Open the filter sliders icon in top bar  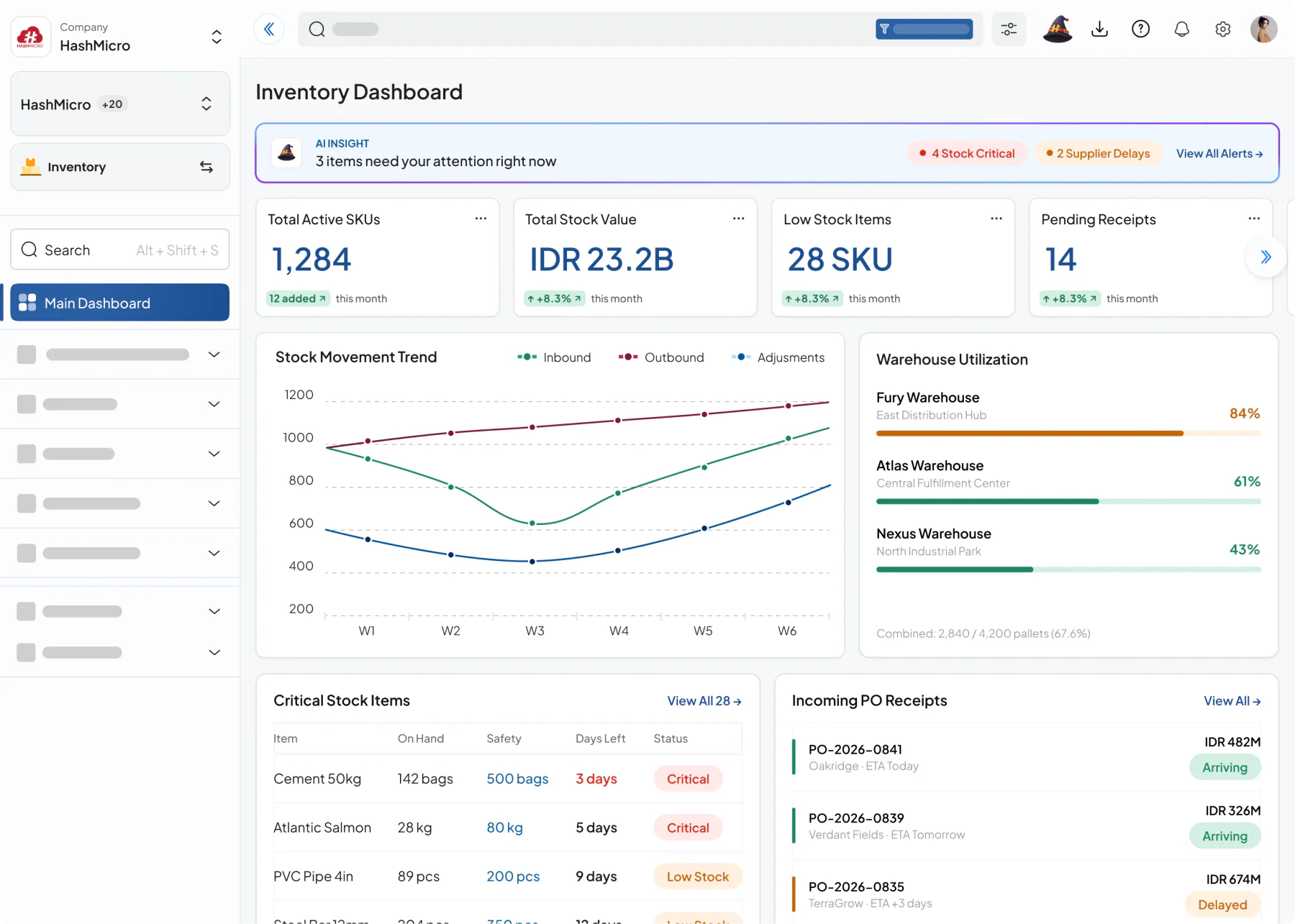pos(1009,29)
